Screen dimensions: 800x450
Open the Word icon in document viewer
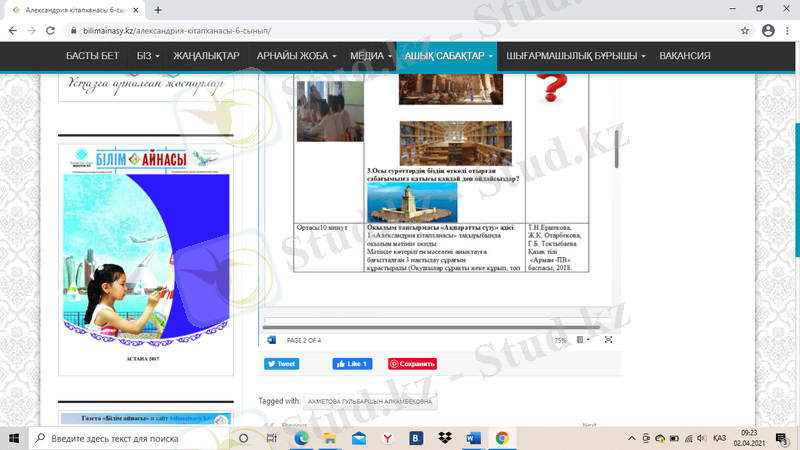coord(271,340)
